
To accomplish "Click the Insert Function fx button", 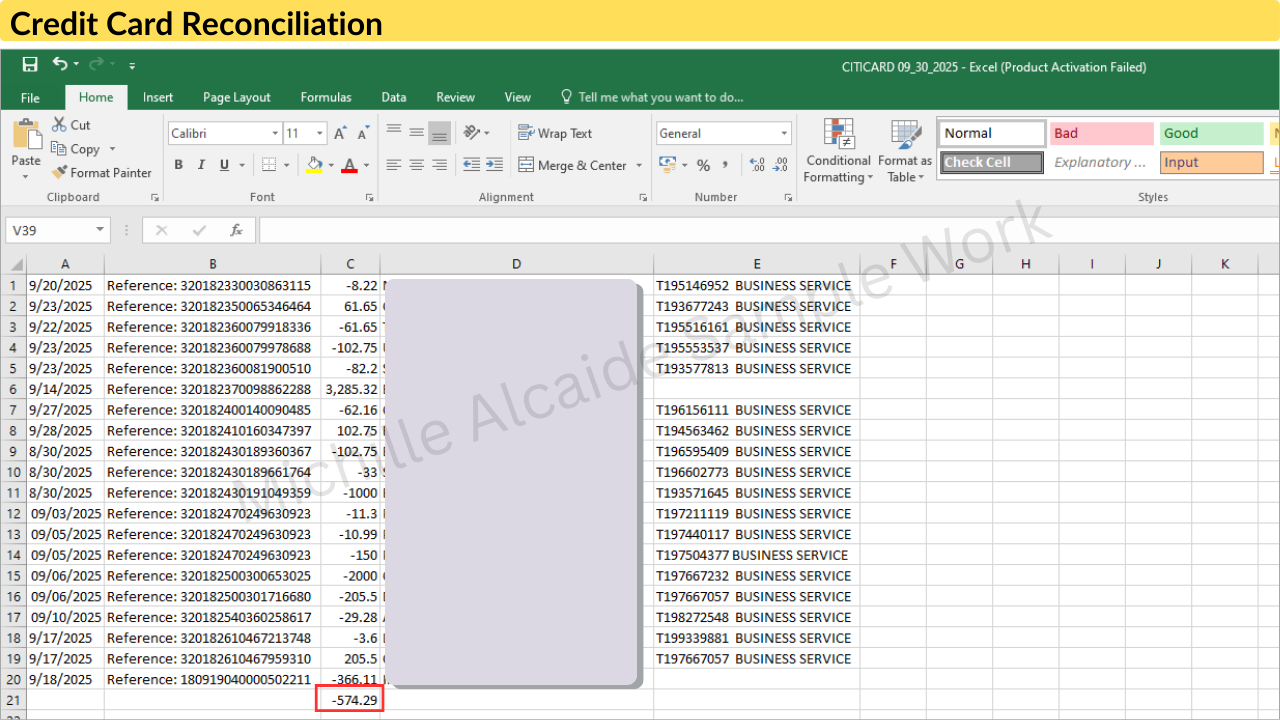I will (237, 230).
